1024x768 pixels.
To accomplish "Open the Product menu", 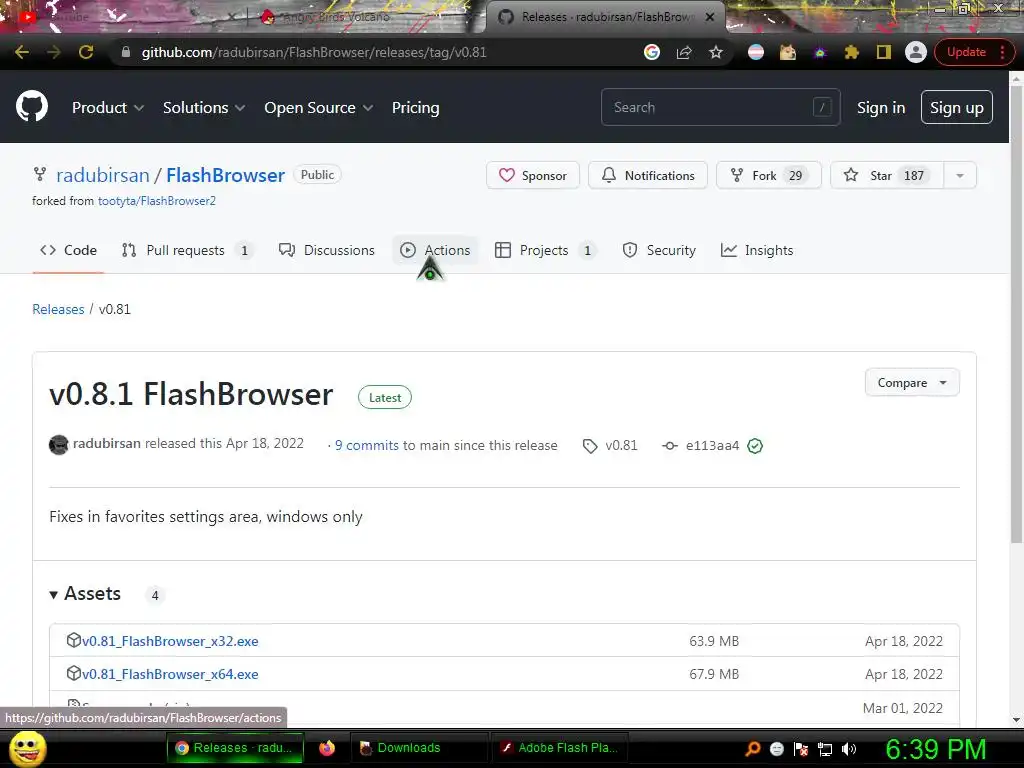I will 108,108.
